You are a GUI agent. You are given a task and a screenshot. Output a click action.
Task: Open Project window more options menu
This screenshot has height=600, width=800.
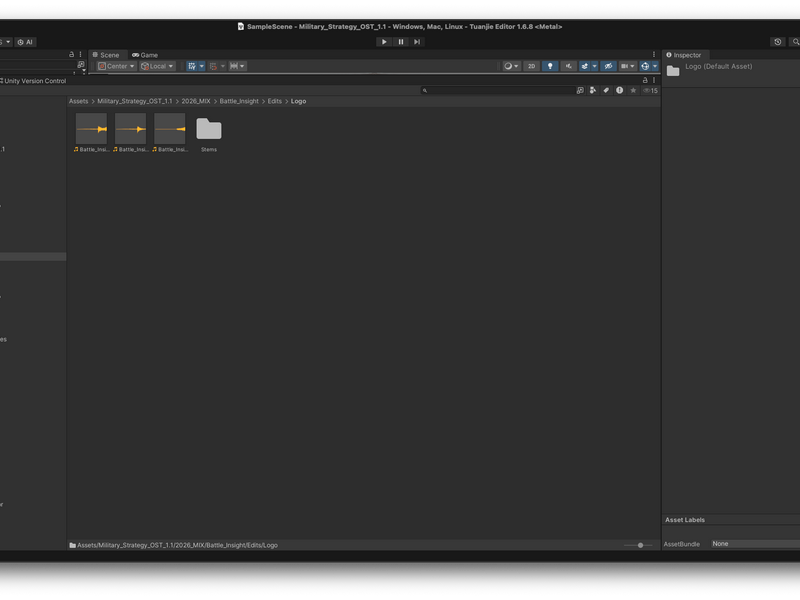coord(654,80)
